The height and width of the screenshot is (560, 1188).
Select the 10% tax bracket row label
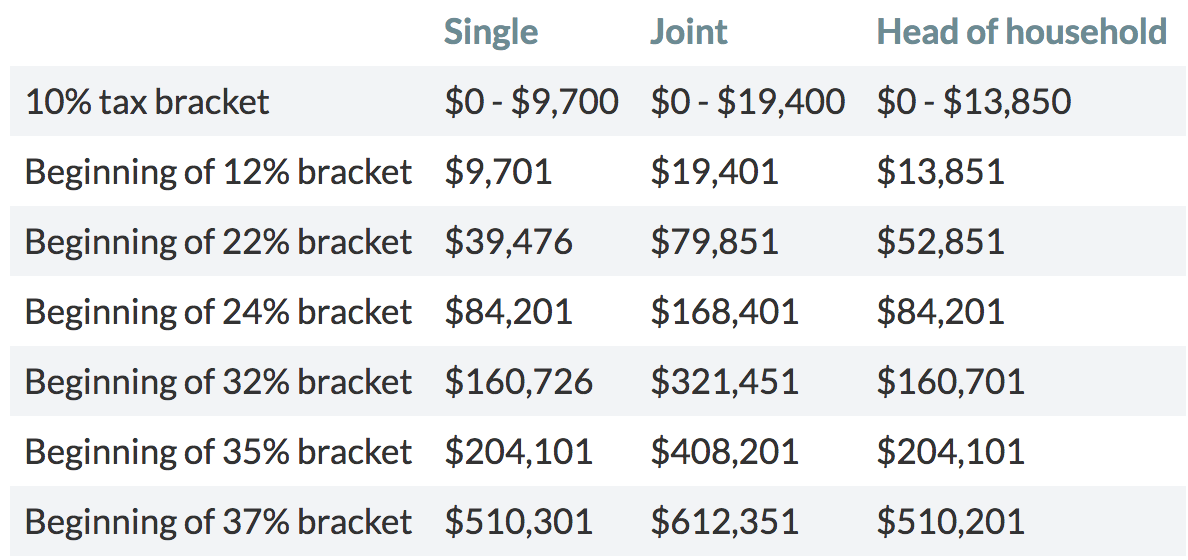coord(147,102)
